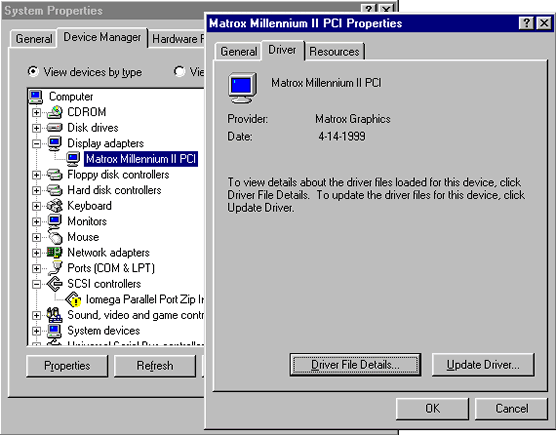Click the Disk drives icon
The image size is (556, 435).
click(x=55, y=128)
